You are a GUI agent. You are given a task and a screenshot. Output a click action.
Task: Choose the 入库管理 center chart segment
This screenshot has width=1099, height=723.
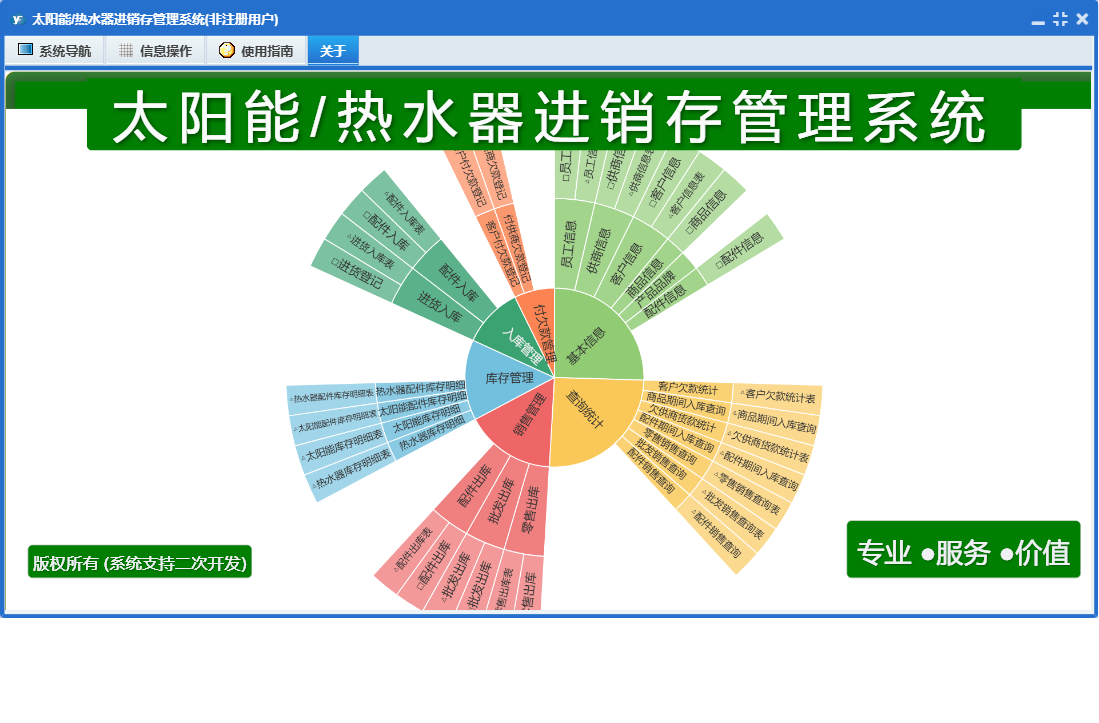[x=515, y=342]
